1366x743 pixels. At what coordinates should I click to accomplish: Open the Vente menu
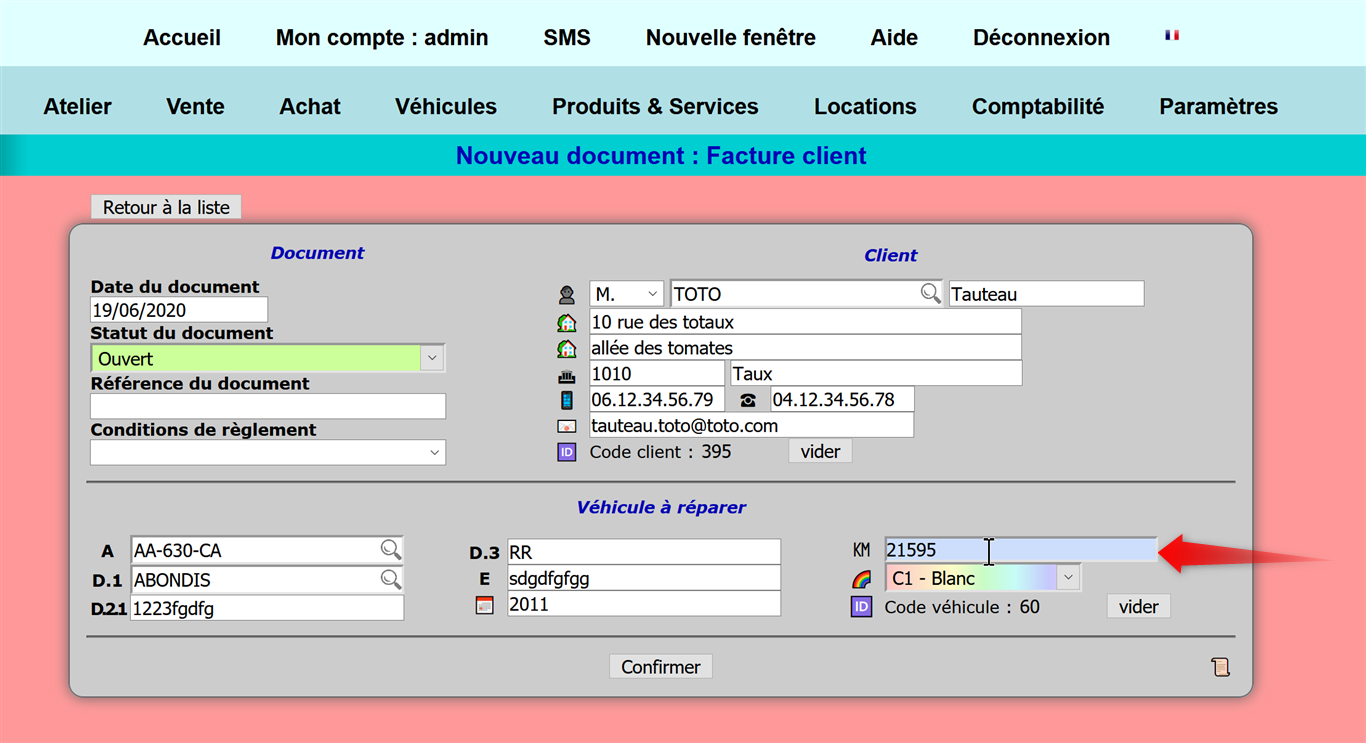(195, 107)
